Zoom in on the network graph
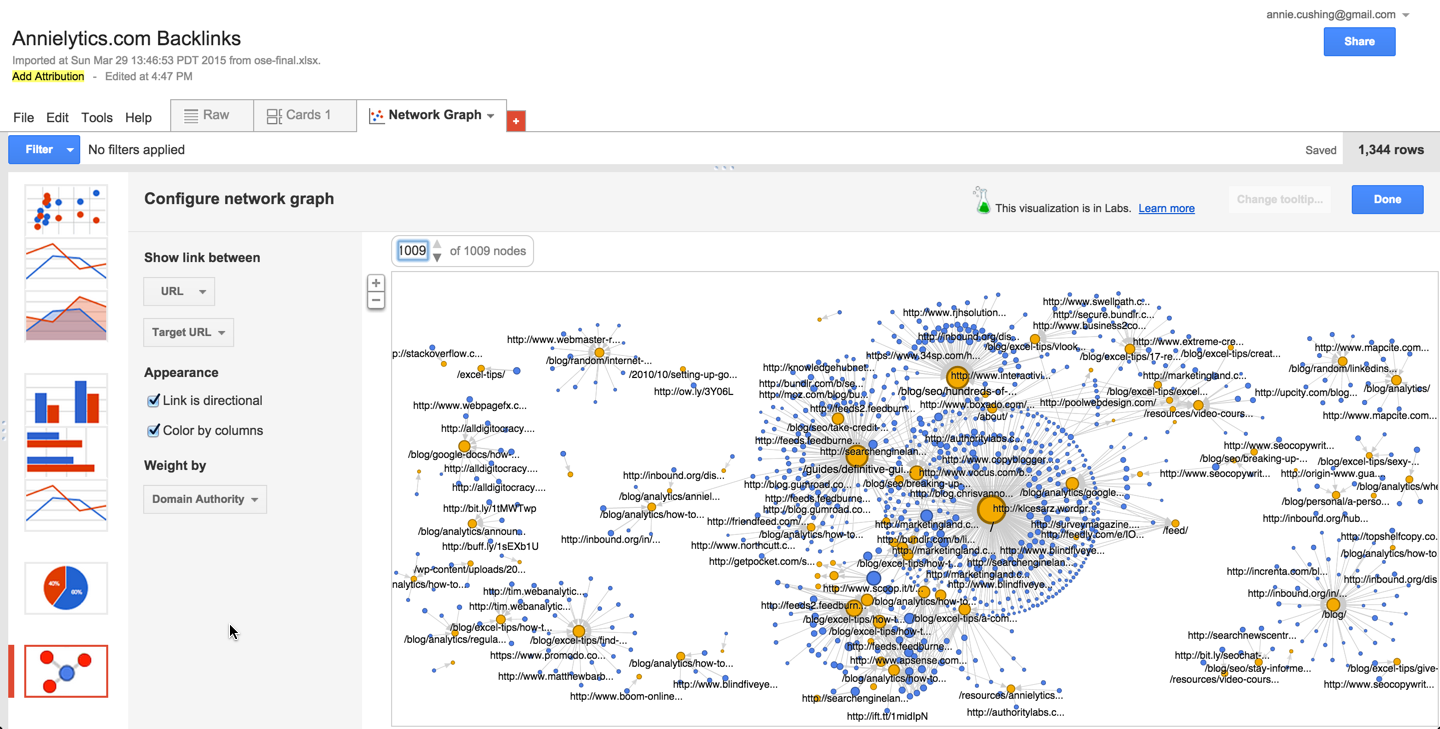This screenshot has height=729, width=1440. [x=376, y=284]
